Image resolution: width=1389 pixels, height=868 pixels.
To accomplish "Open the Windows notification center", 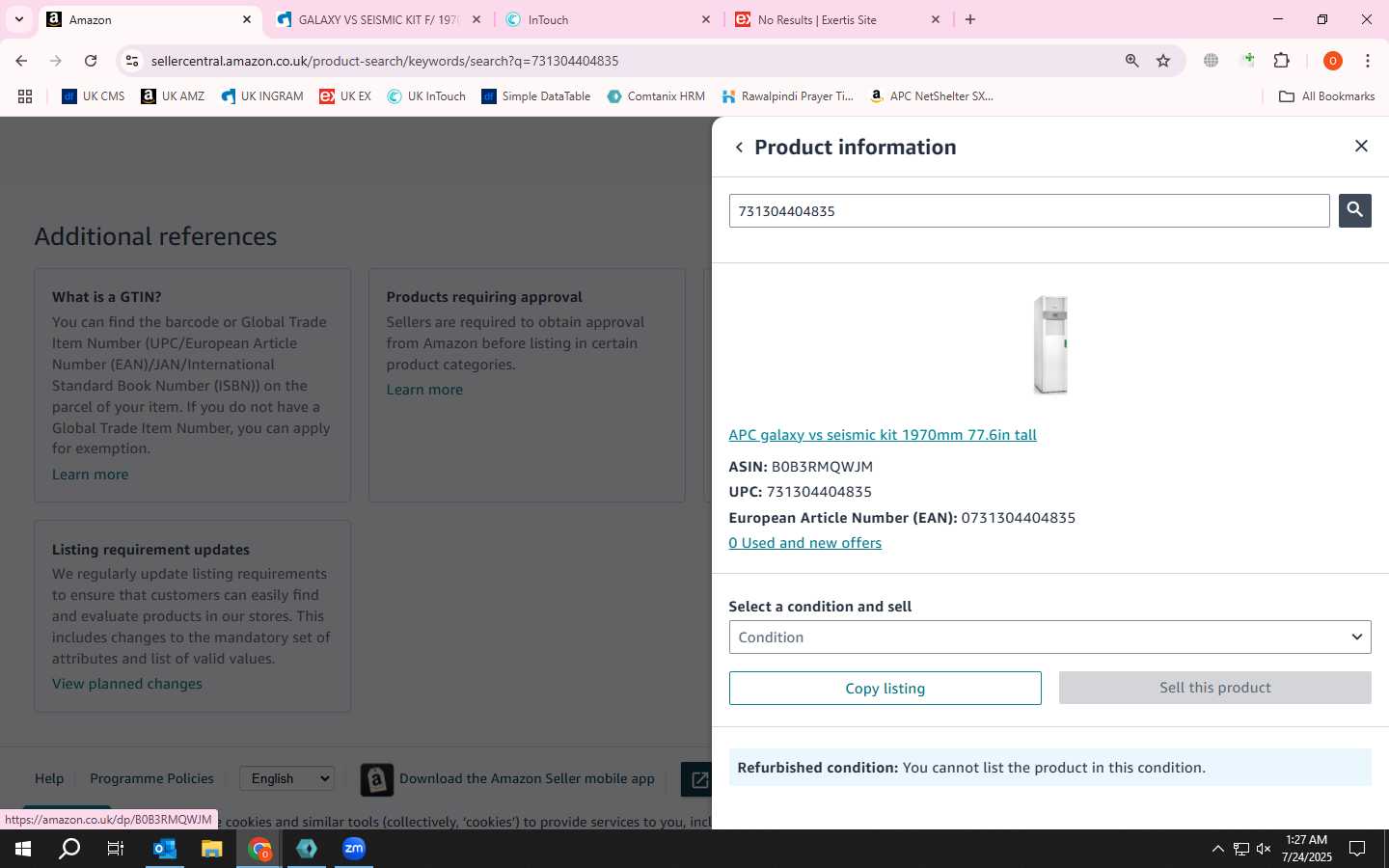I will [1357, 849].
